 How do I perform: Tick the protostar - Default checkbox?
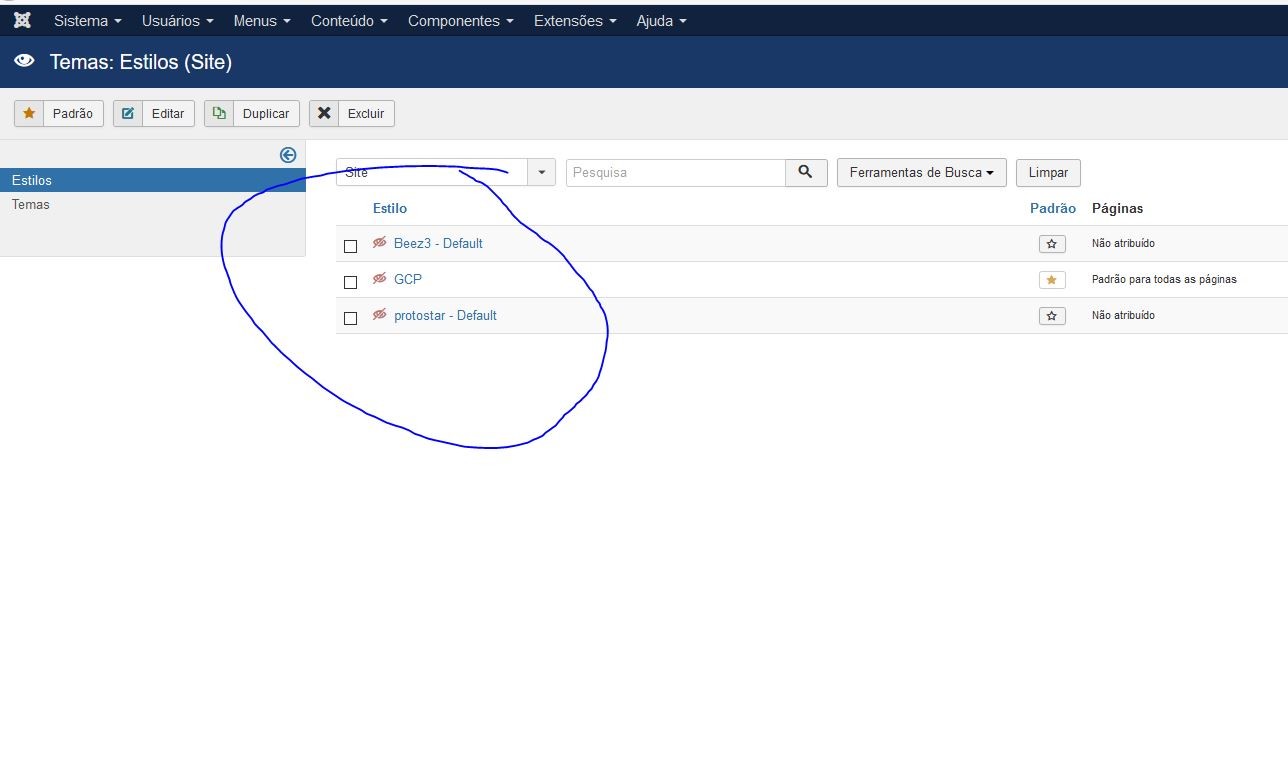[350, 318]
